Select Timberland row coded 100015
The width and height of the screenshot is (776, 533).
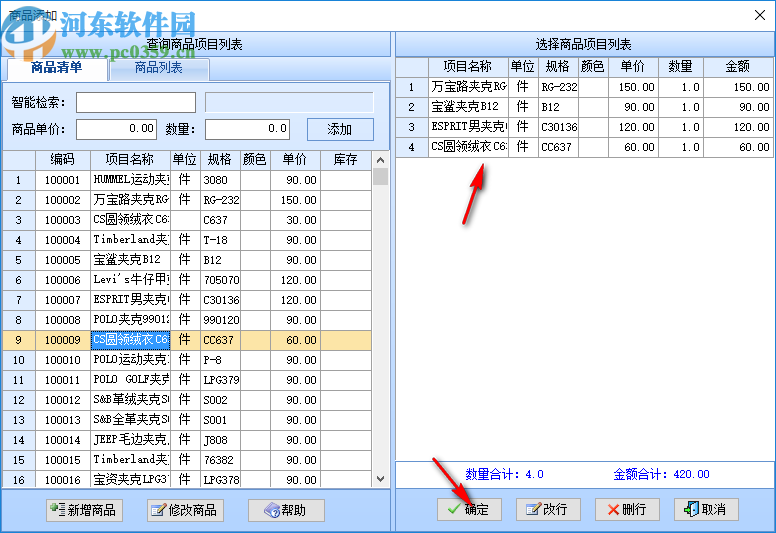click(187, 460)
